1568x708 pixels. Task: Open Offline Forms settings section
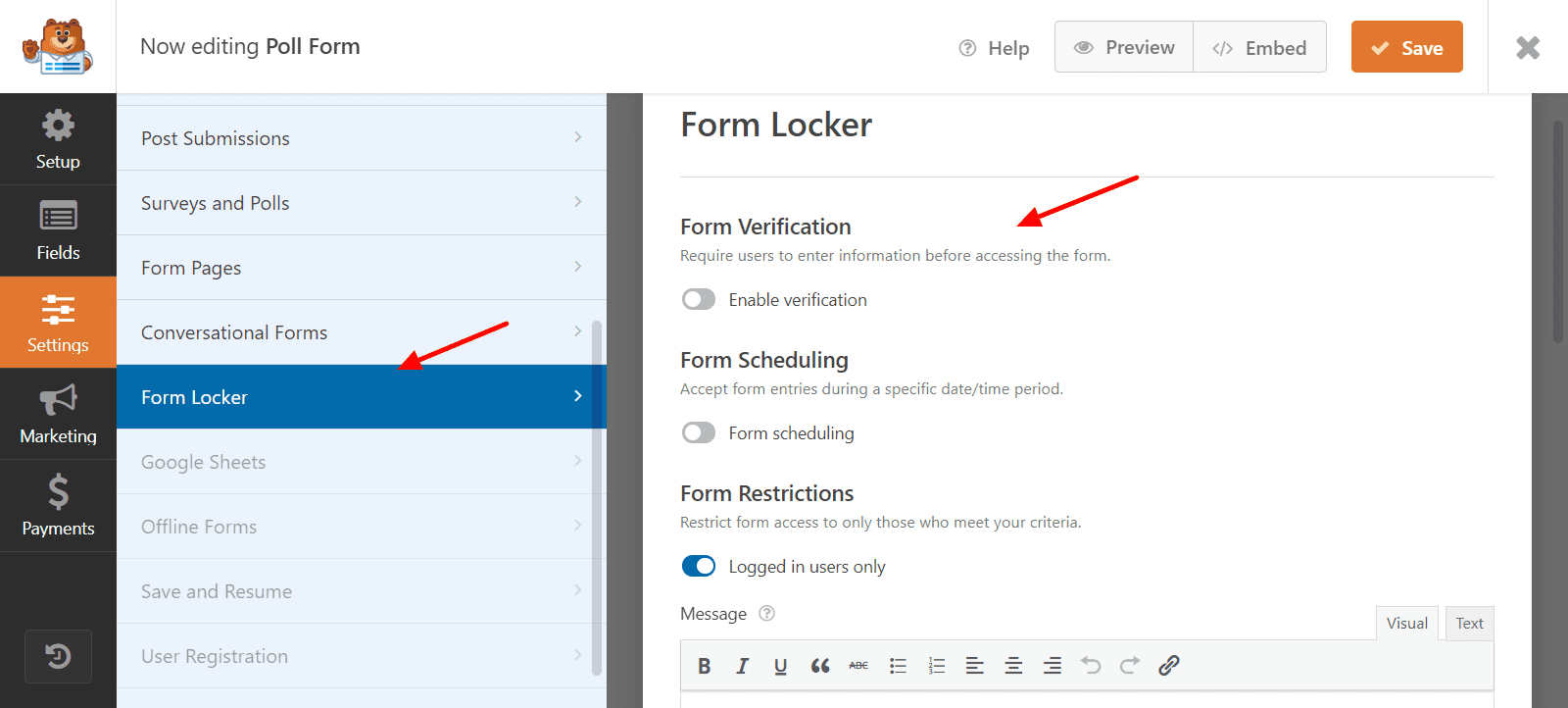(362, 527)
